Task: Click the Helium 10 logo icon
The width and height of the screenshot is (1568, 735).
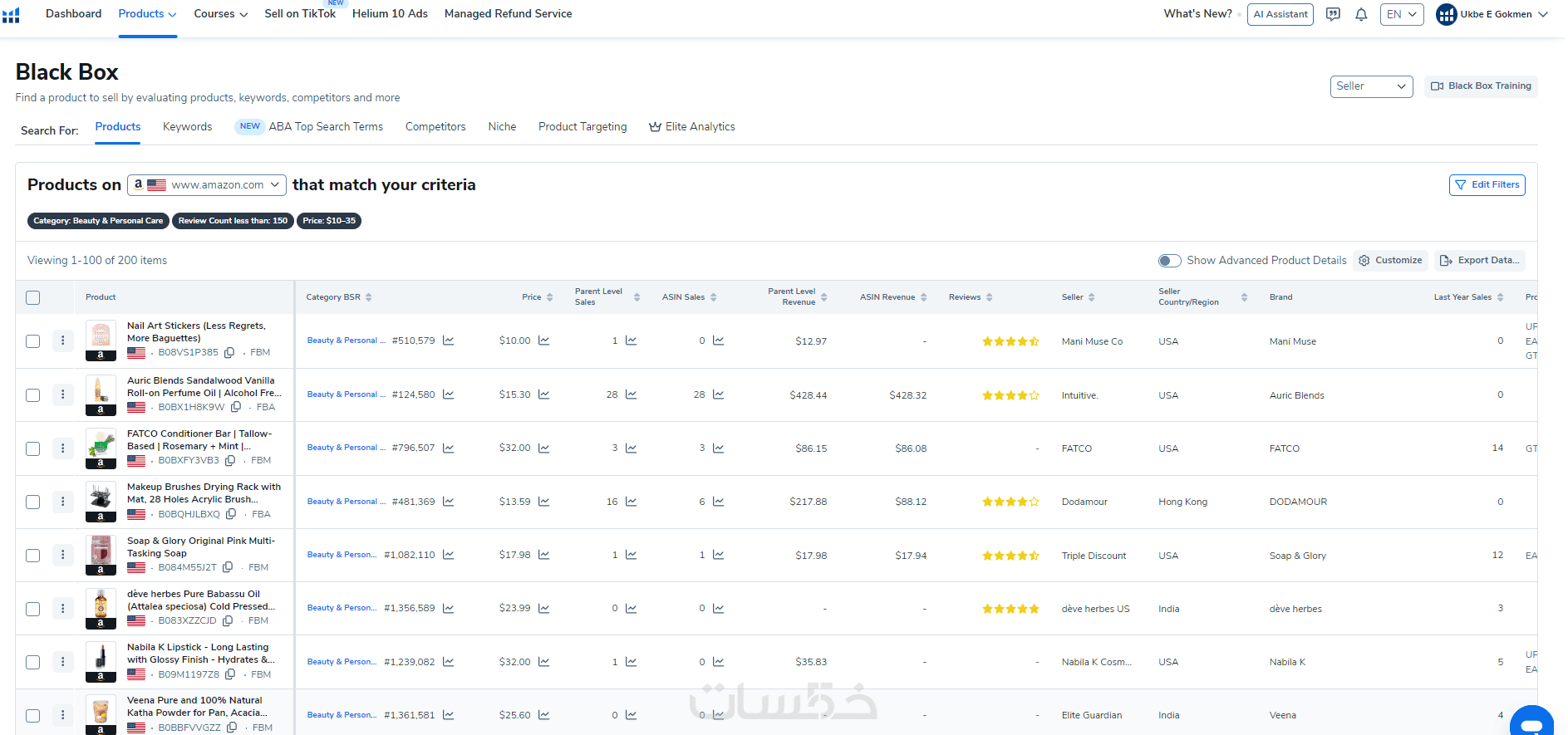Action: [x=11, y=15]
